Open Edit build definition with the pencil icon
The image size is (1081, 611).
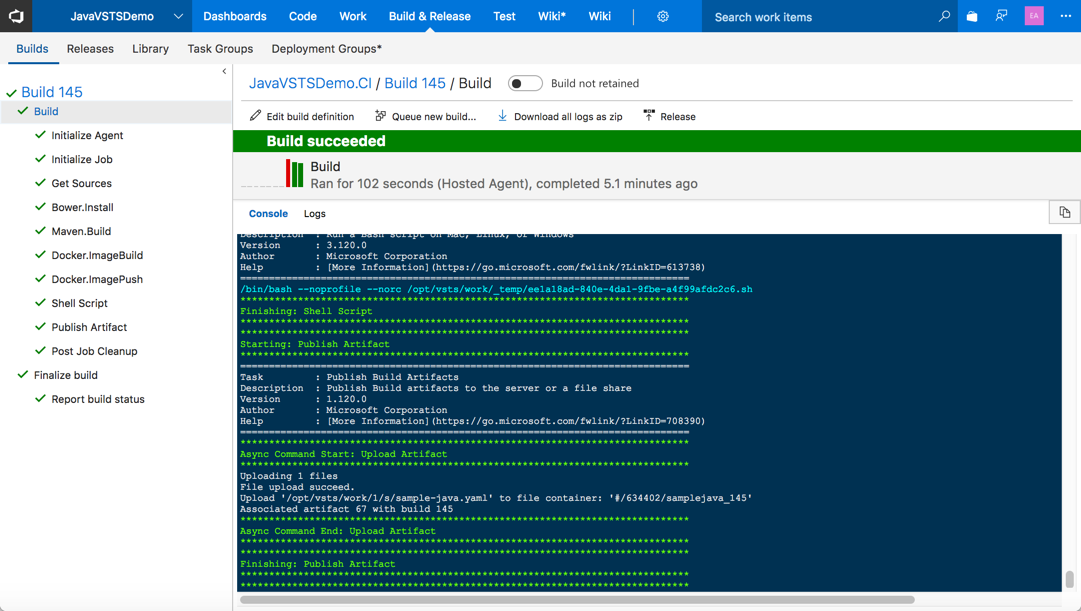[x=301, y=116]
